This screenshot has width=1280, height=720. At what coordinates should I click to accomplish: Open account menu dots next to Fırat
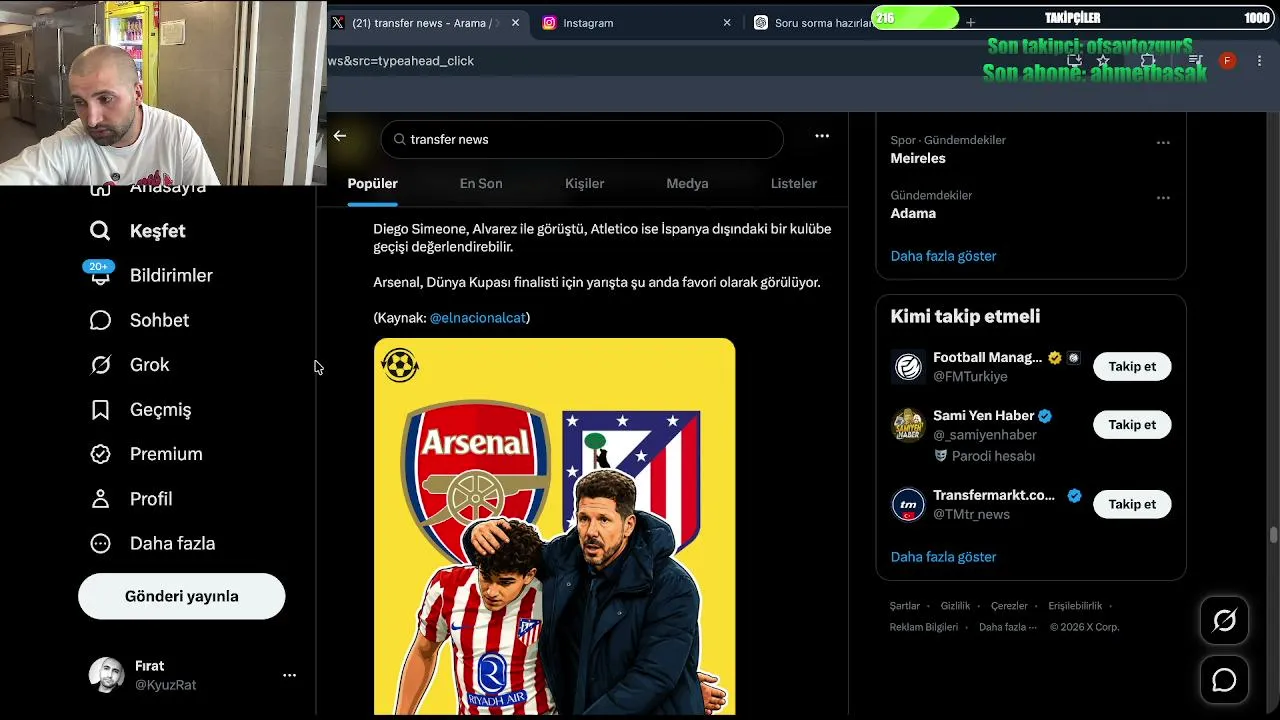[x=289, y=675]
